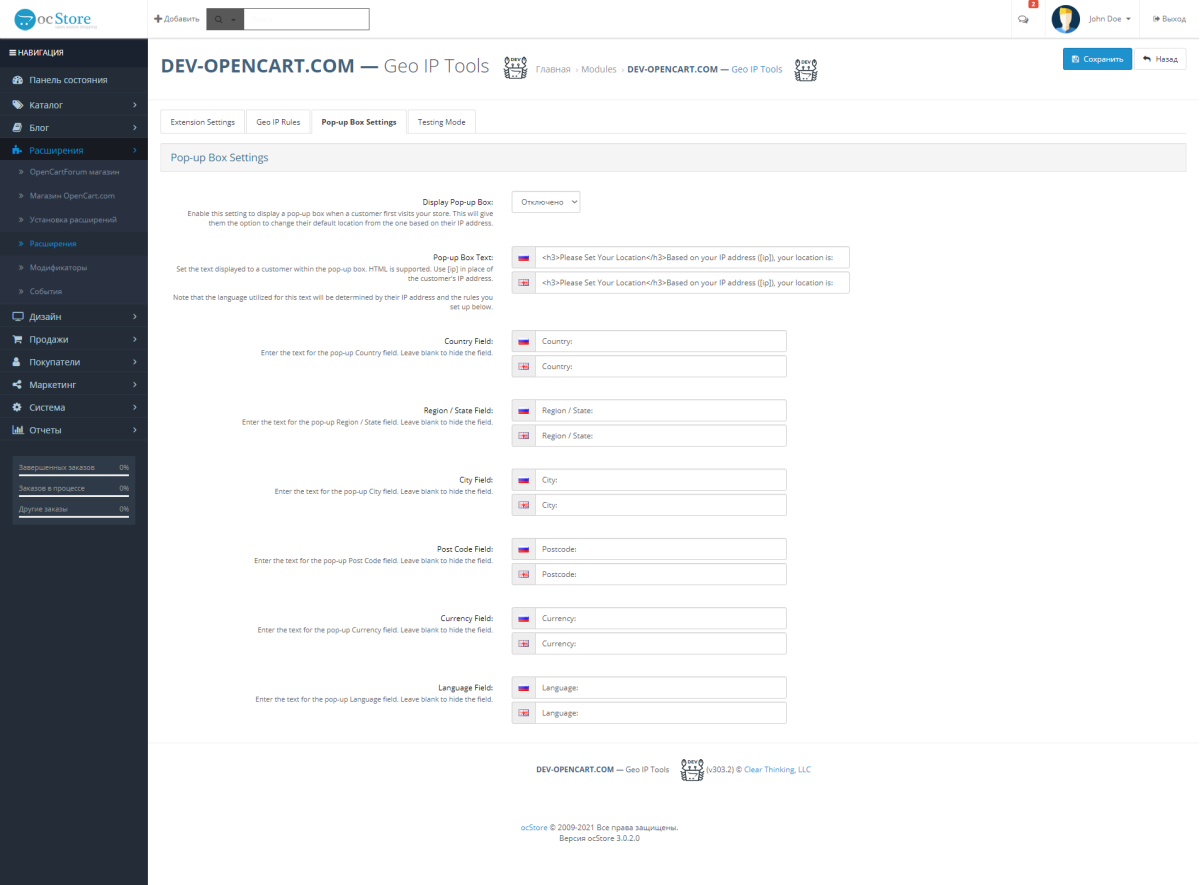Image resolution: width=1200 pixels, height=885 pixels.
Task: Click Завершенных заказов progress bar
Action: pyautogui.click(x=74, y=475)
